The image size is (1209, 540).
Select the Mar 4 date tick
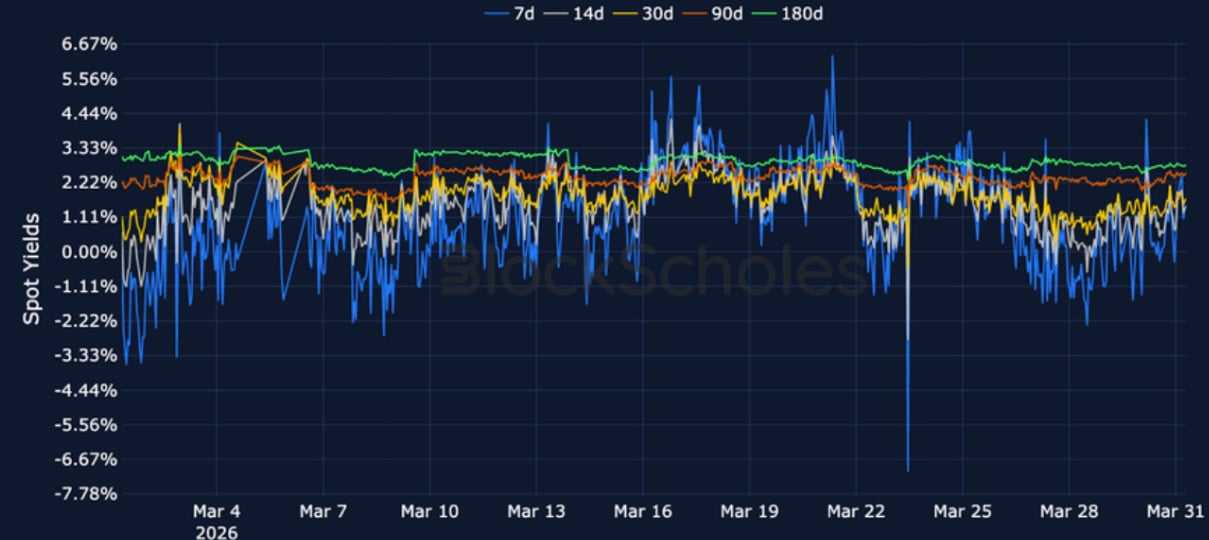217,512
